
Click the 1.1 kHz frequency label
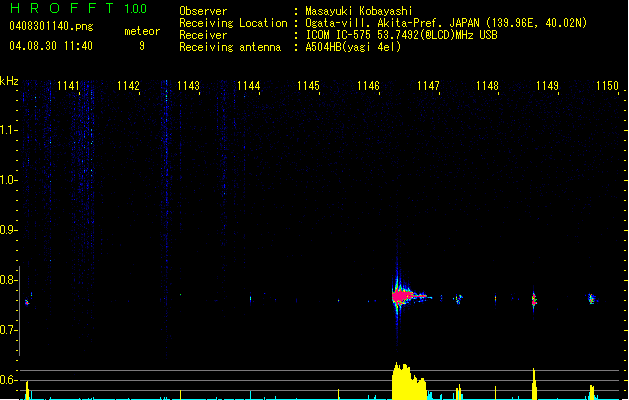(x=9, y=130)
